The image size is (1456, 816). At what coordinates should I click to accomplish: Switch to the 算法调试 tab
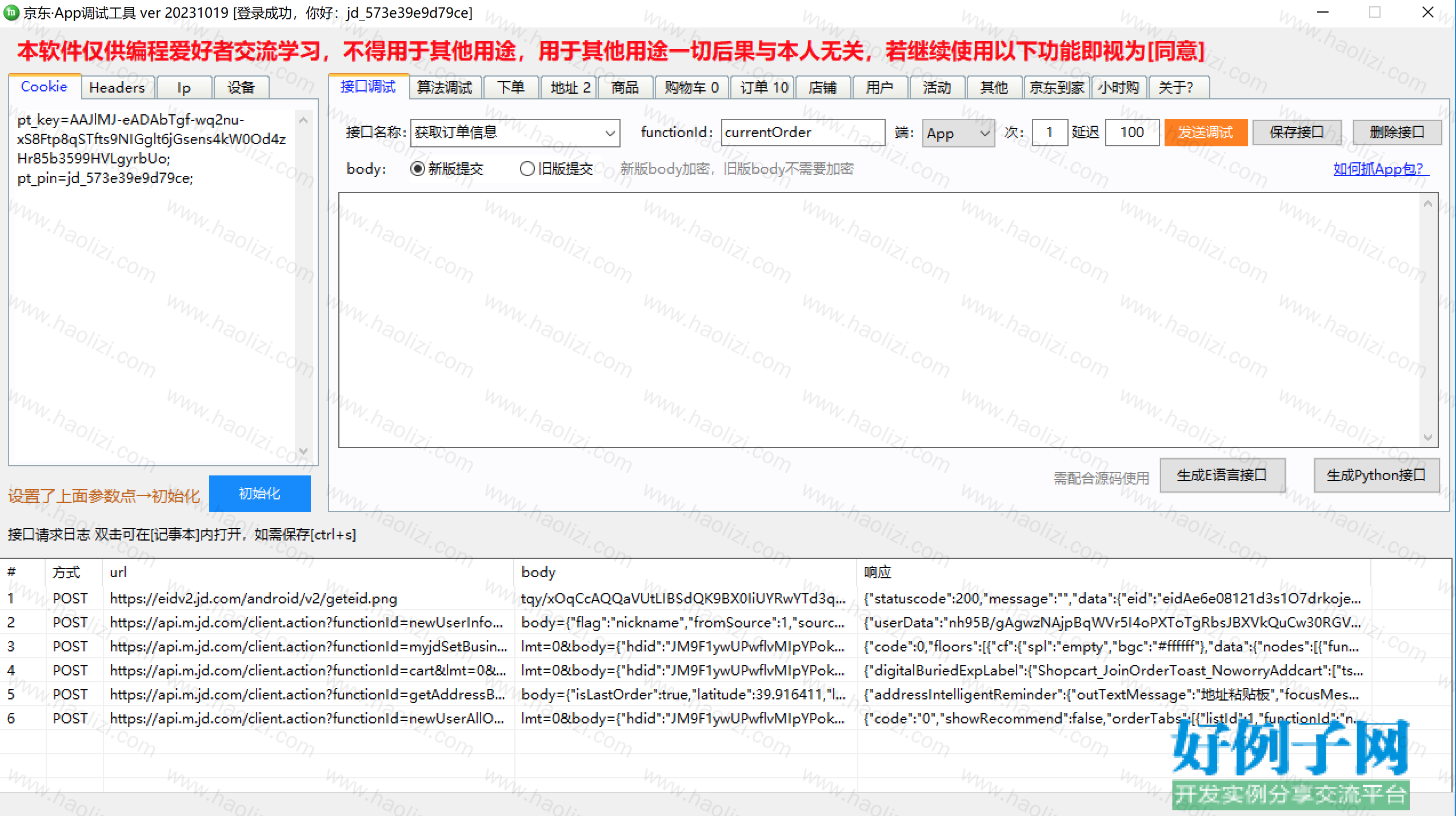pyautogui.click(x=445, y=87)
